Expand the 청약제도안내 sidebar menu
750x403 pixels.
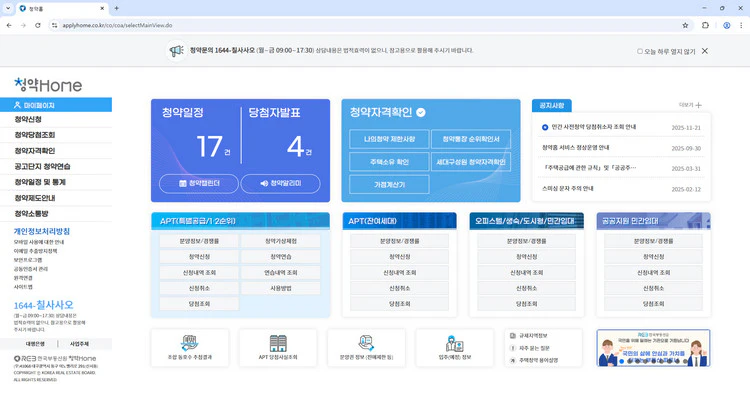click(x=34, y=198)
